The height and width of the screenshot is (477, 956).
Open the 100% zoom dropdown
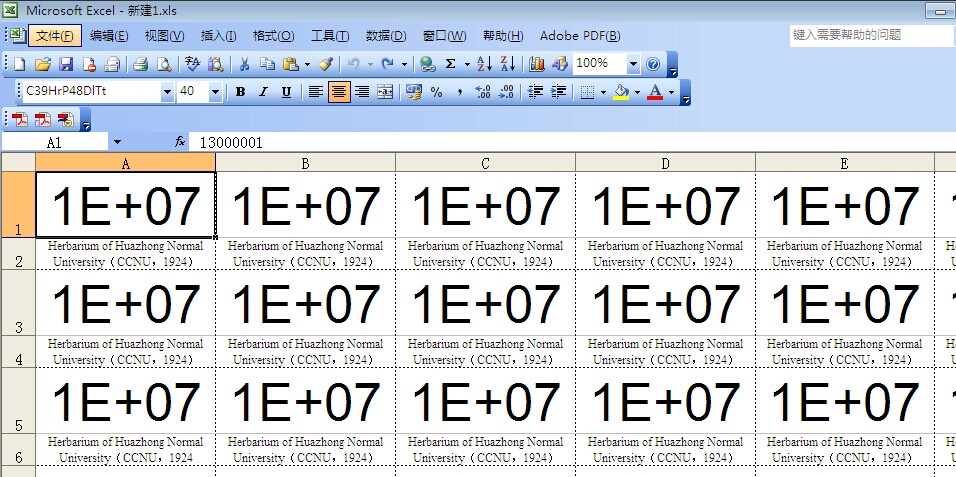pyautogui.click(x=633, y=64)
